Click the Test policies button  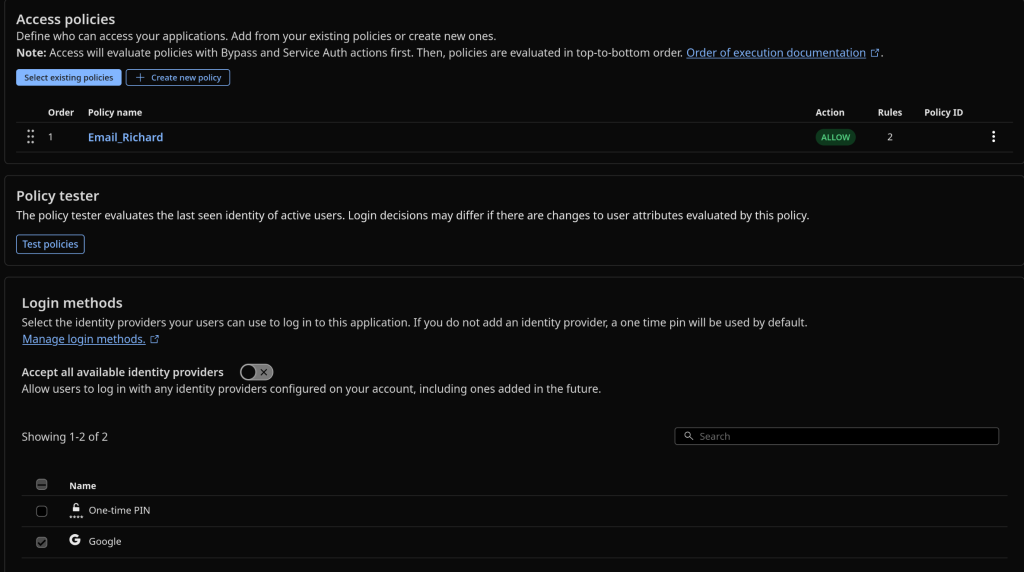pos(50,244)
